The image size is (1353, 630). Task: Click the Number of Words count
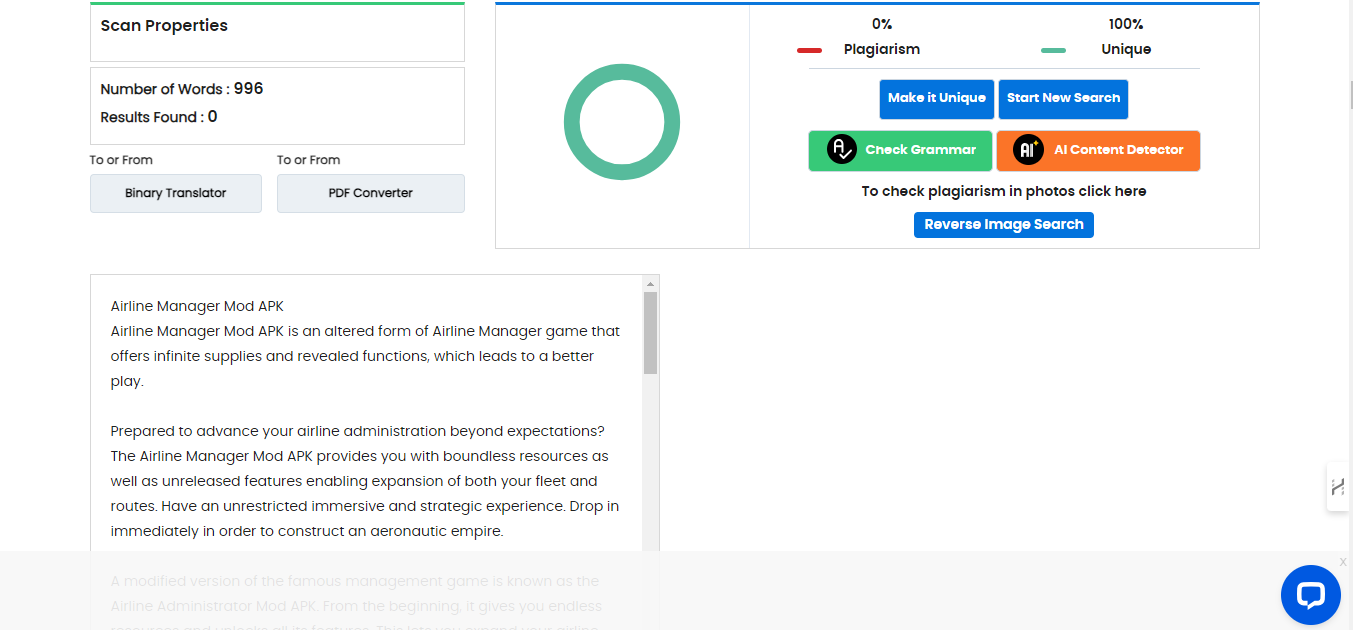point(248,89)
